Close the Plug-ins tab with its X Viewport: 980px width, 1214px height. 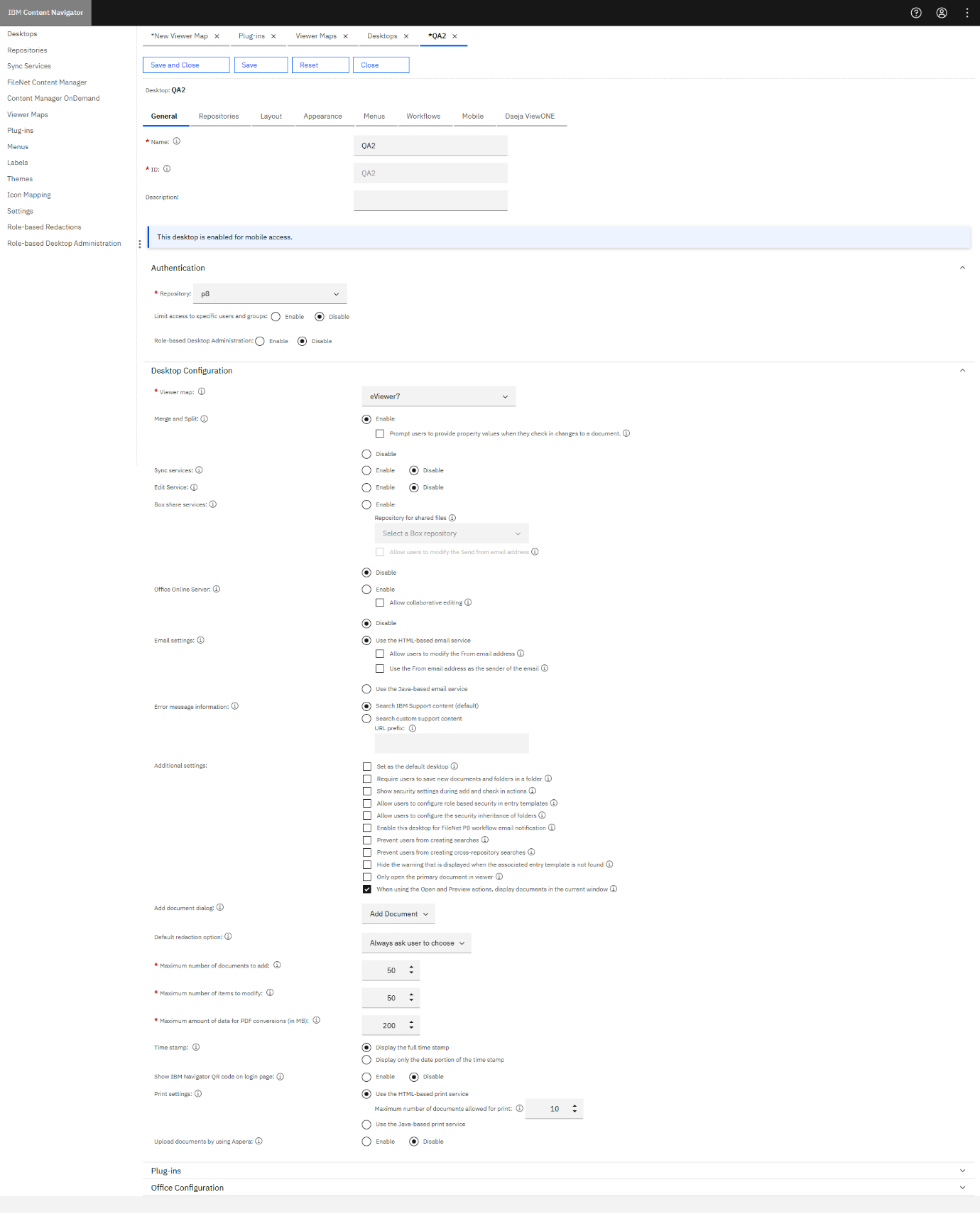click(273, 36)
